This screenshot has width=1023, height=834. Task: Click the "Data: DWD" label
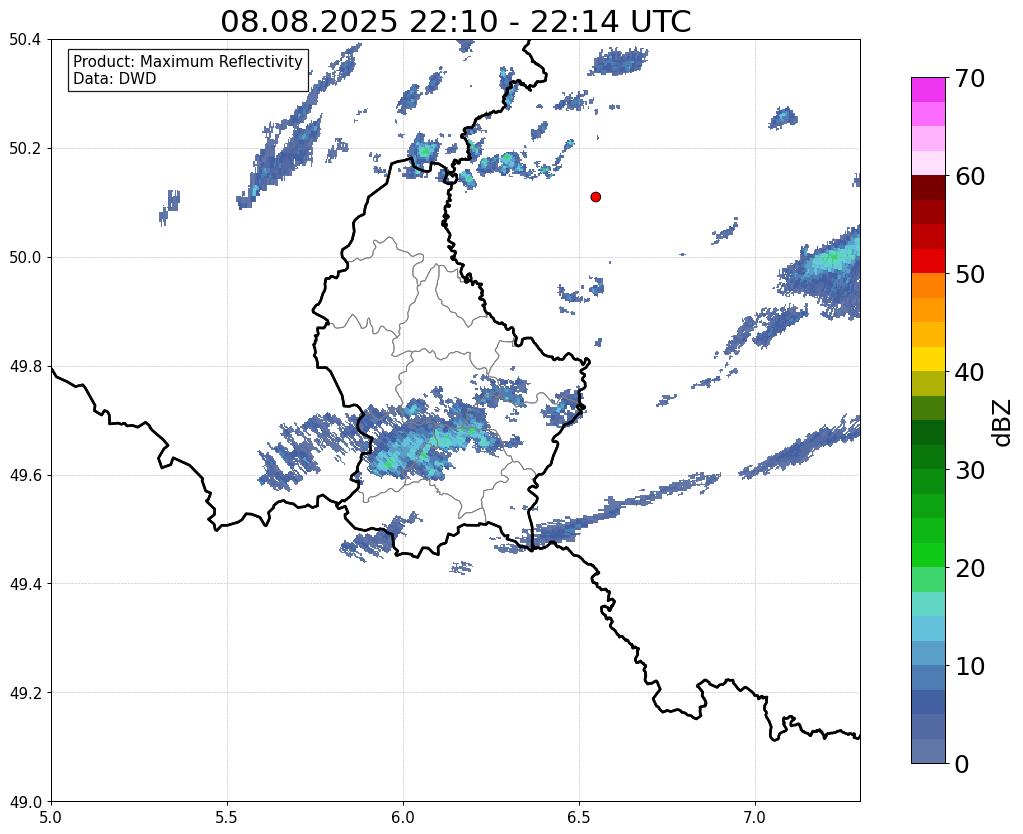click(x=115, y=78)
